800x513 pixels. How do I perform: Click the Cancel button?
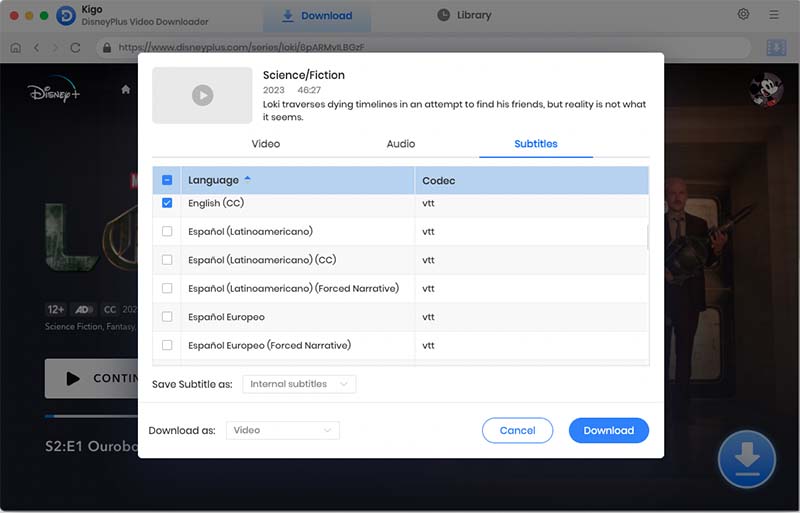(x=517, y=430)
